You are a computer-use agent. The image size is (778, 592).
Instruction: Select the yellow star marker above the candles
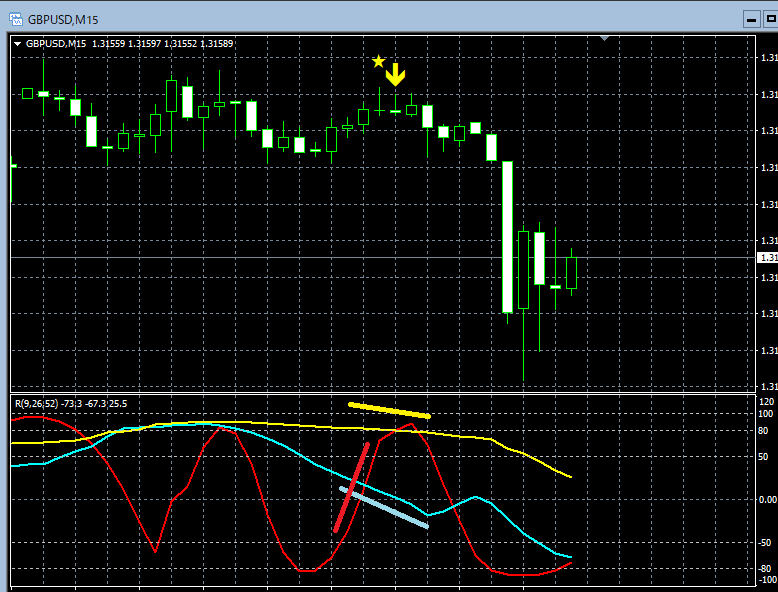click(x=379, y=62)
